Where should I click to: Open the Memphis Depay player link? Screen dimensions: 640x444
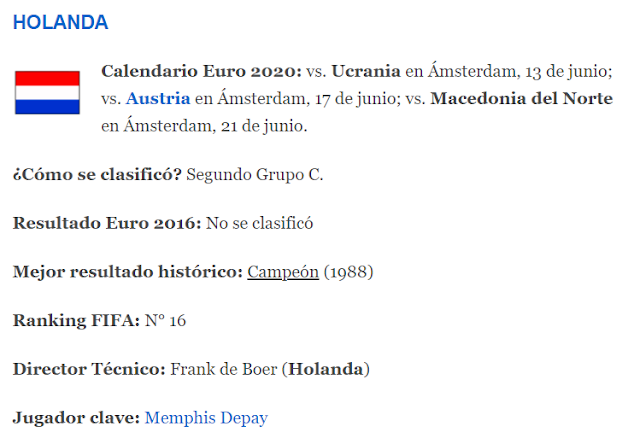(206, 418)
